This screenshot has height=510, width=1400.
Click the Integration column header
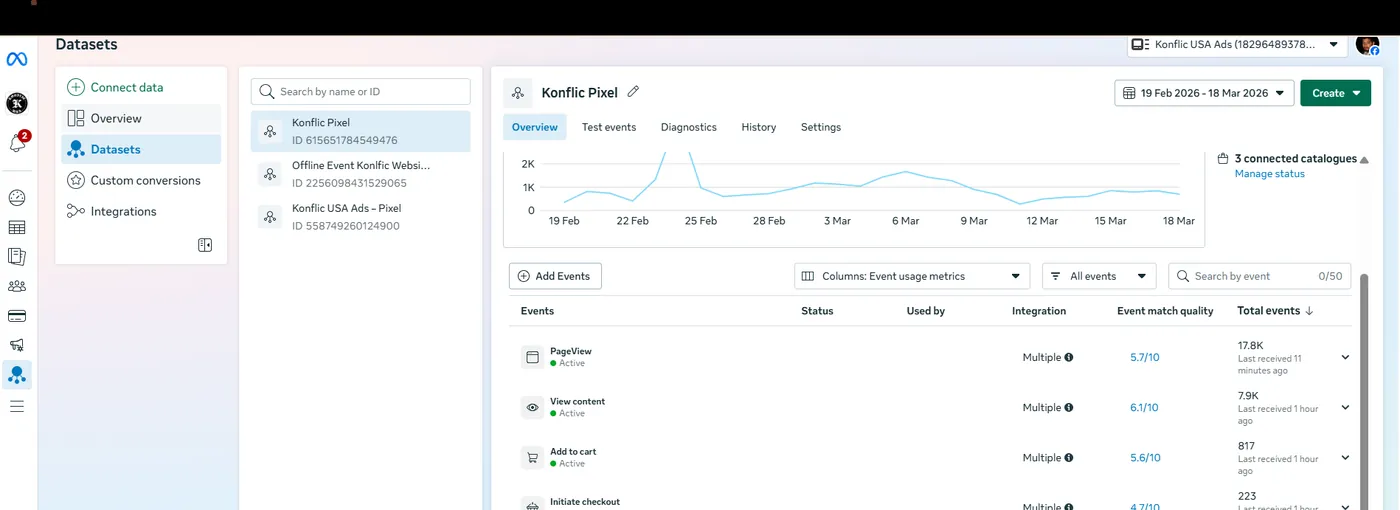click(1039, 311)
